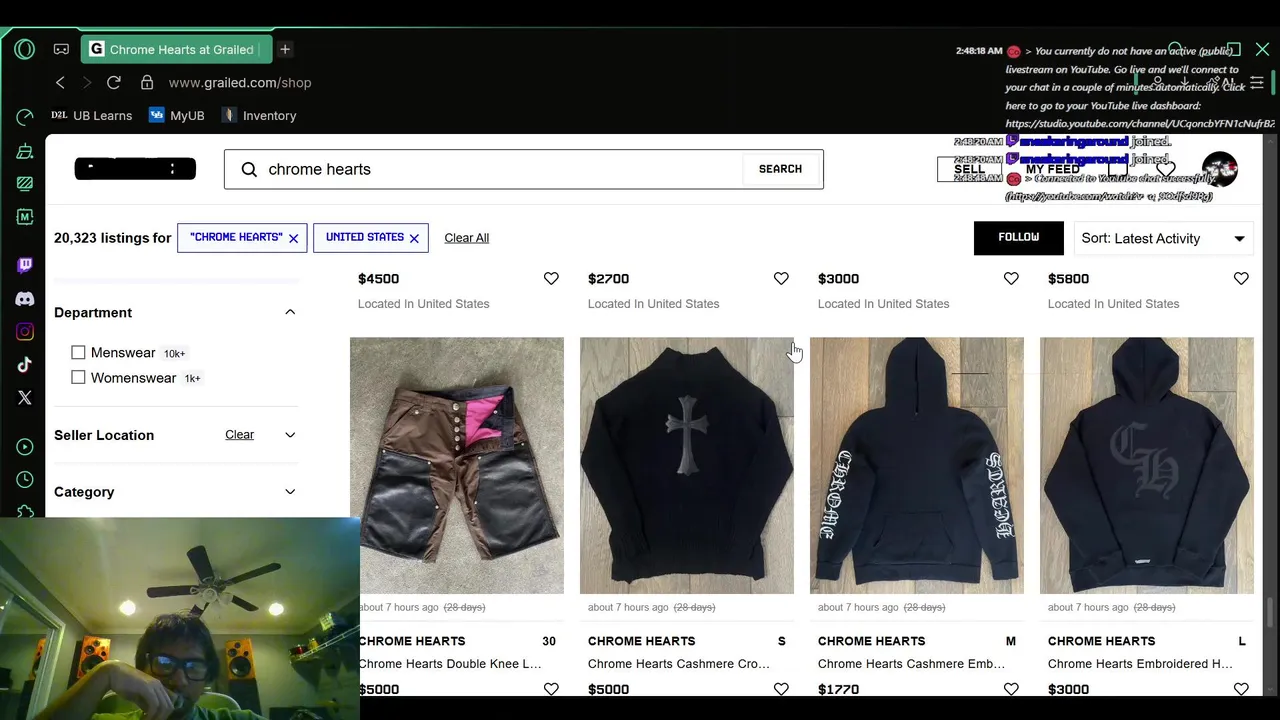1280x720 pixels.
Task: Open the CH embroidered hoodie back image
Action: pos(1147,465)
